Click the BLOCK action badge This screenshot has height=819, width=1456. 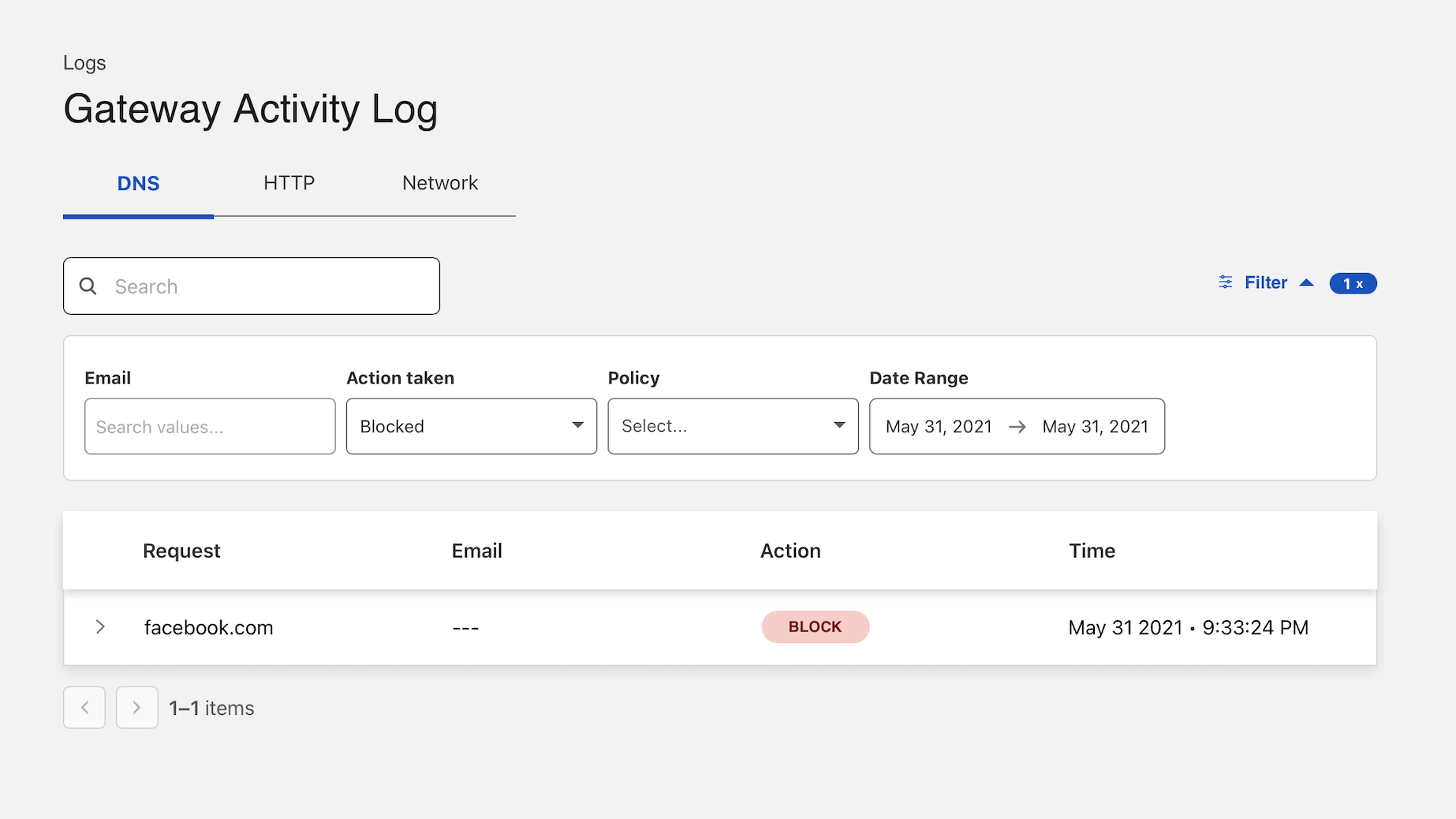coord(815,627)
